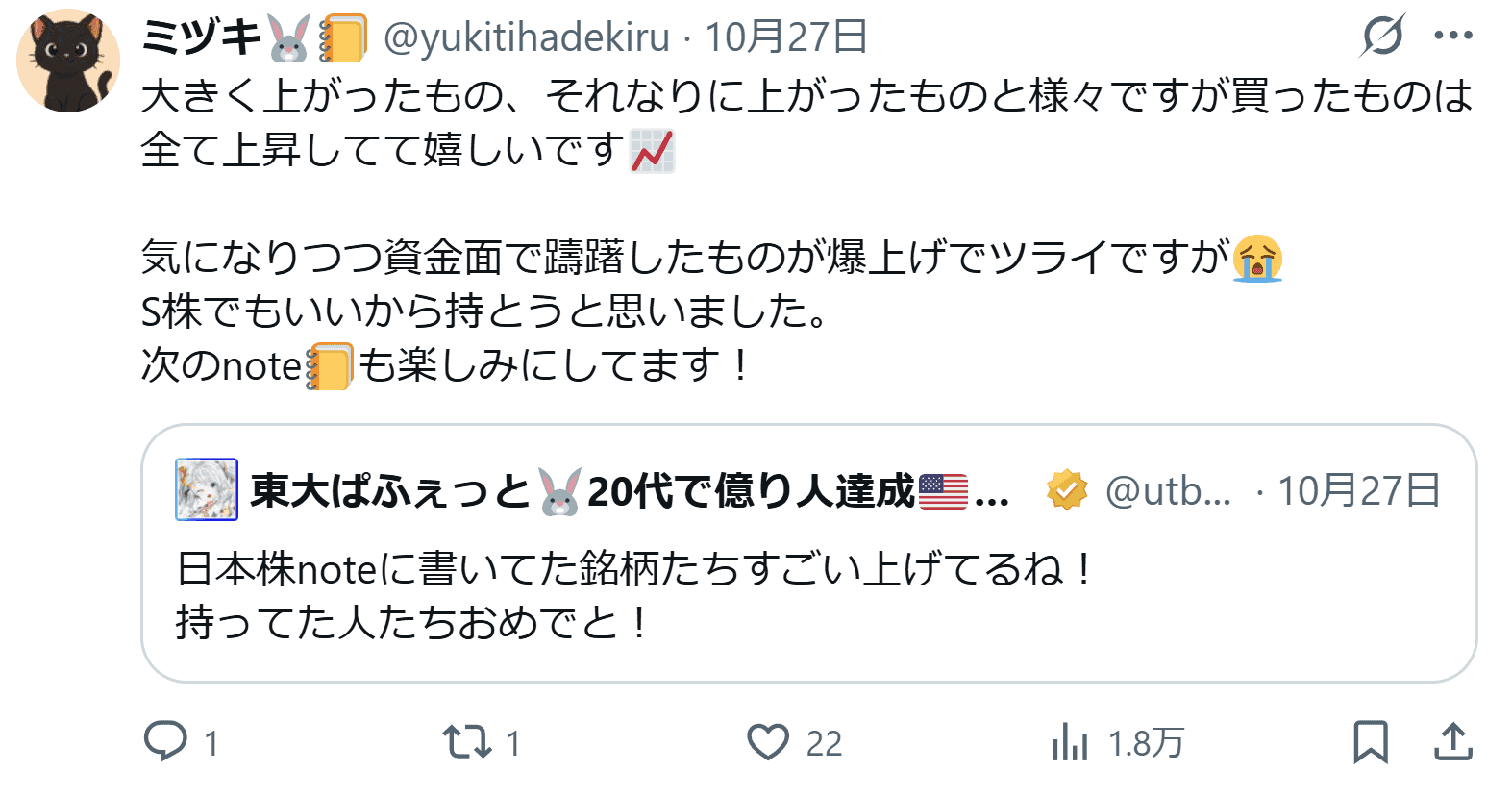
Task: Click the reply speech bubble icon
Action: point(165,741)
